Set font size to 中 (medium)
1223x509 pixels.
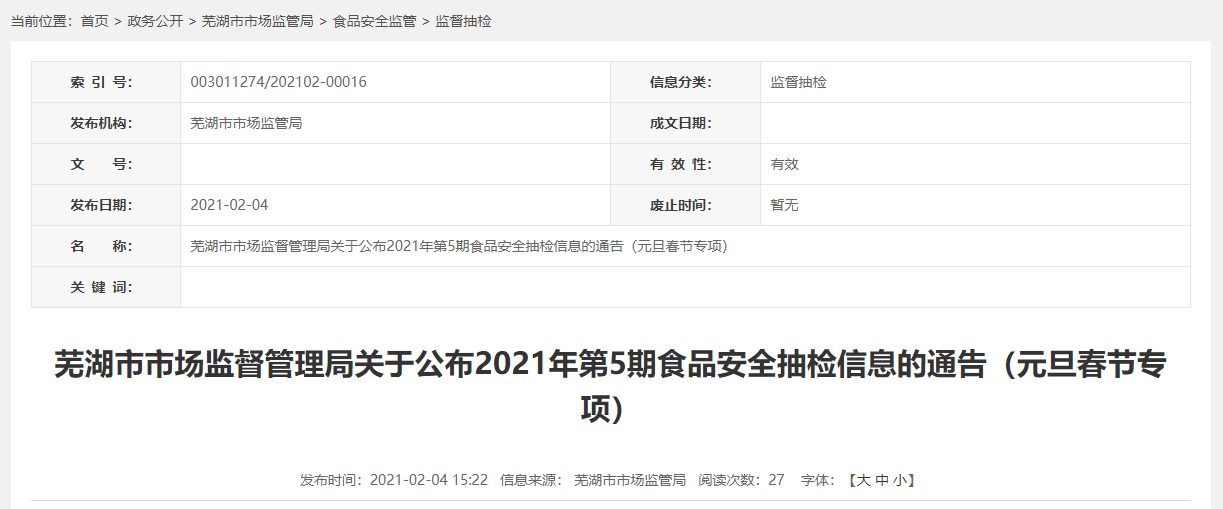881,480
